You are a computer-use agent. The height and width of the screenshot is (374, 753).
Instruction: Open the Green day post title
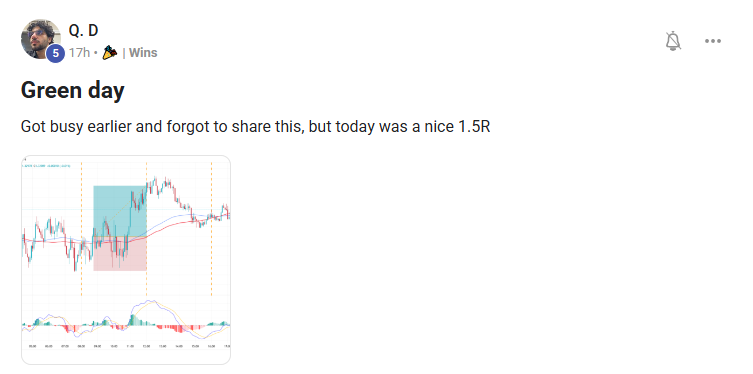pos(73,90)
